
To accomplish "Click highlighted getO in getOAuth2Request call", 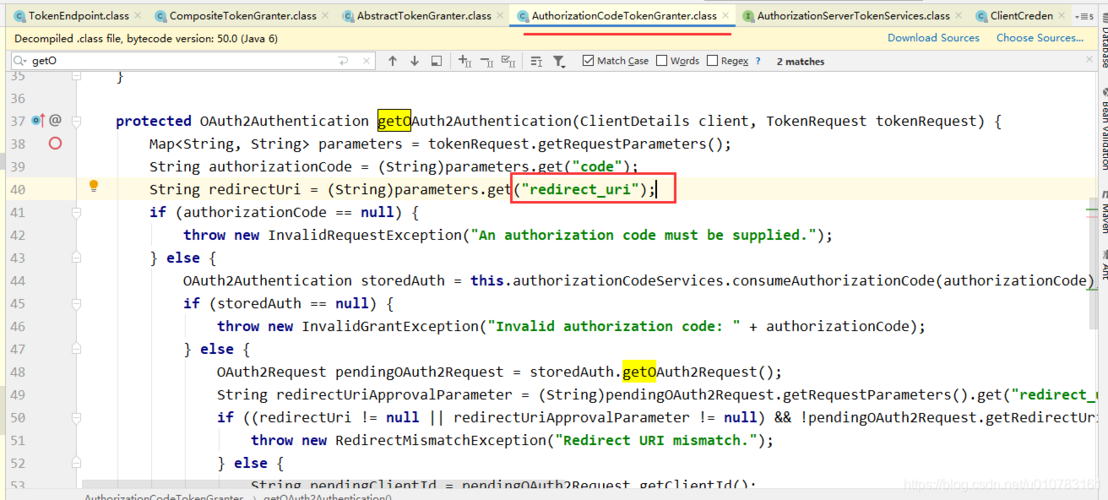I will click(639, 371).
